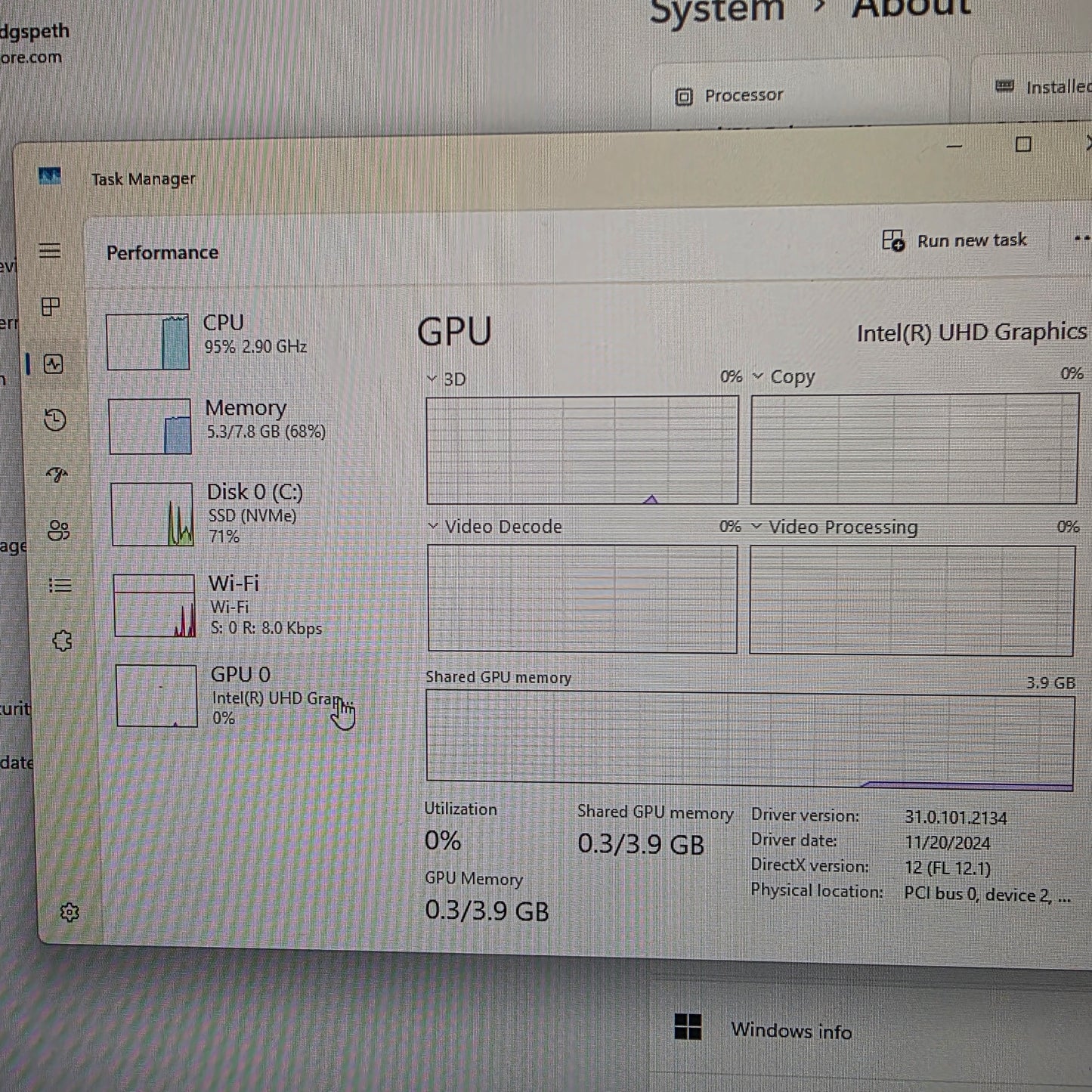Viewport: 1092px width, 1092px height.
Task: Click the Task Manager app icon in title bar
Action: [x=50, y=176]
